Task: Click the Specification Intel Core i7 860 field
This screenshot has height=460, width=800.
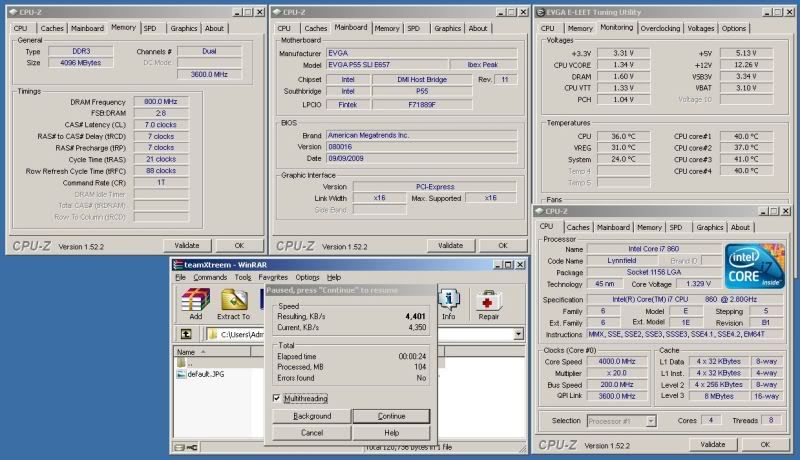Action: tap(685, 299)
